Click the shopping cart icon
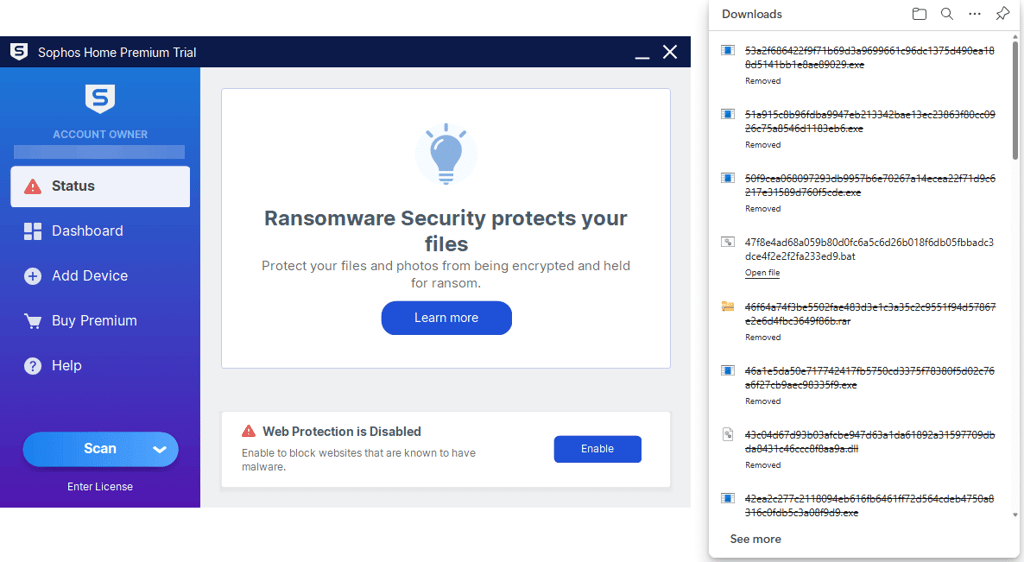1024x562 pixels. click(33, 321)
